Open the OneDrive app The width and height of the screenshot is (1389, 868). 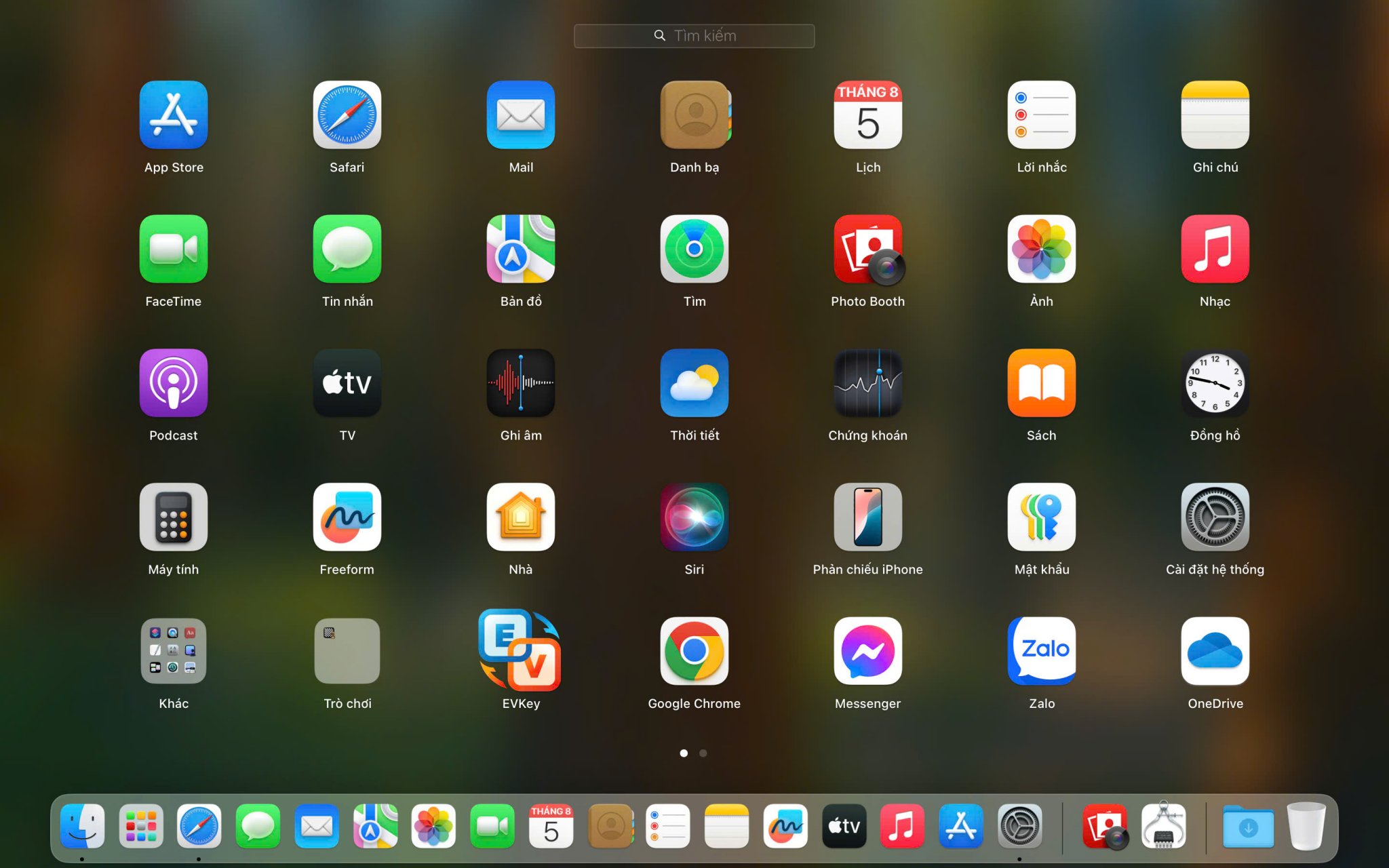point(1215,651)
